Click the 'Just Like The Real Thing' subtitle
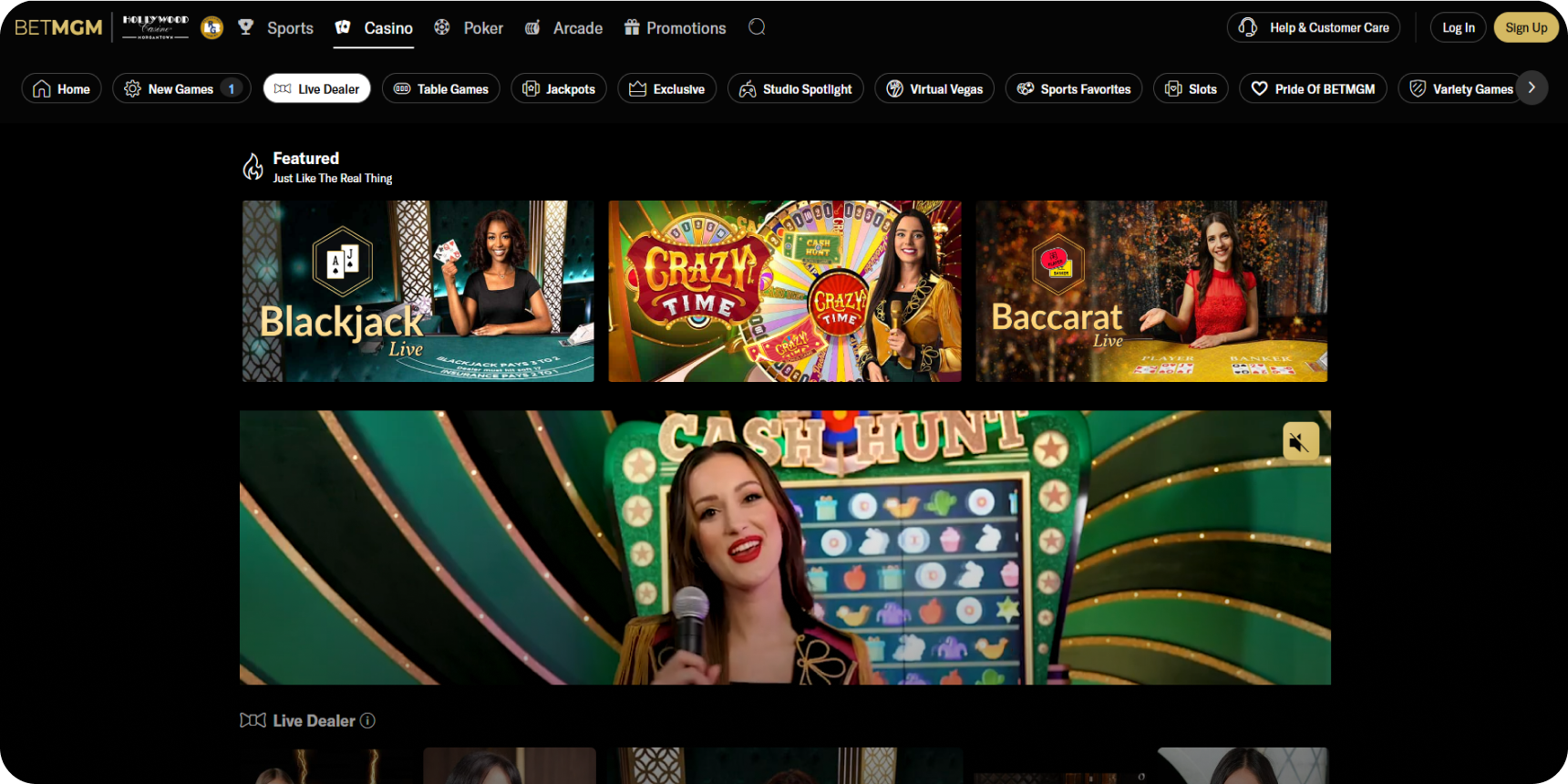Image resolution: width=1568 pixels, height=784 pixels. [x=333, y=179]
